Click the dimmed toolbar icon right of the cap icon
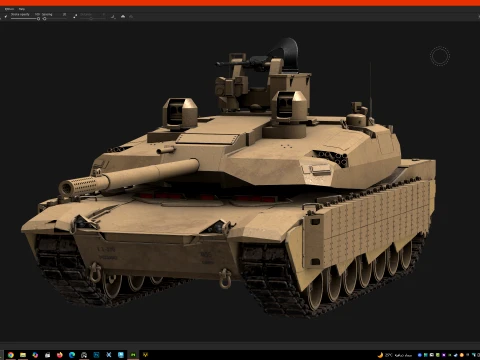The image size is (480, 360). click(131, 17)
